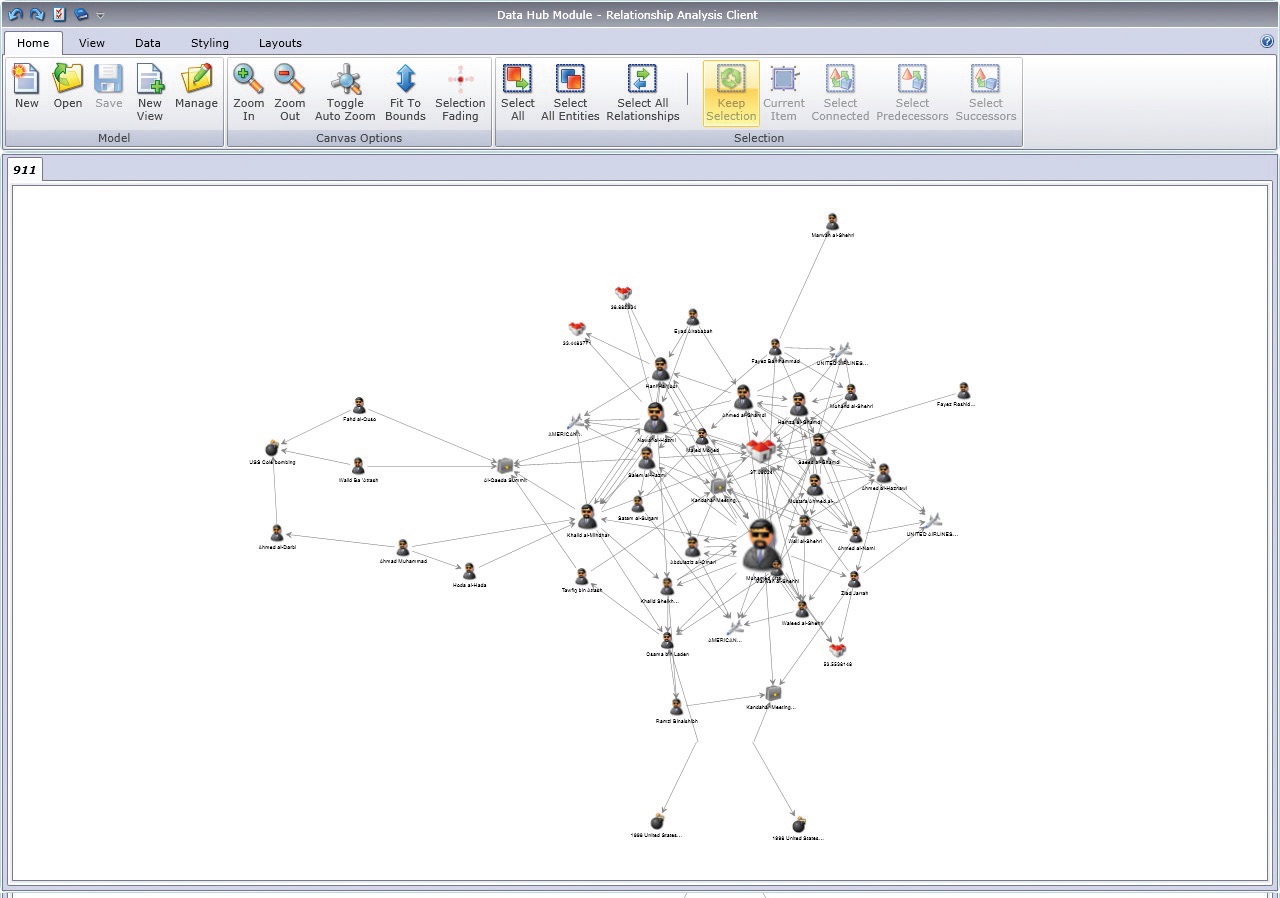Enable Selection Fading
This screenshot has height=898, width=1280.
click(460, 90)
